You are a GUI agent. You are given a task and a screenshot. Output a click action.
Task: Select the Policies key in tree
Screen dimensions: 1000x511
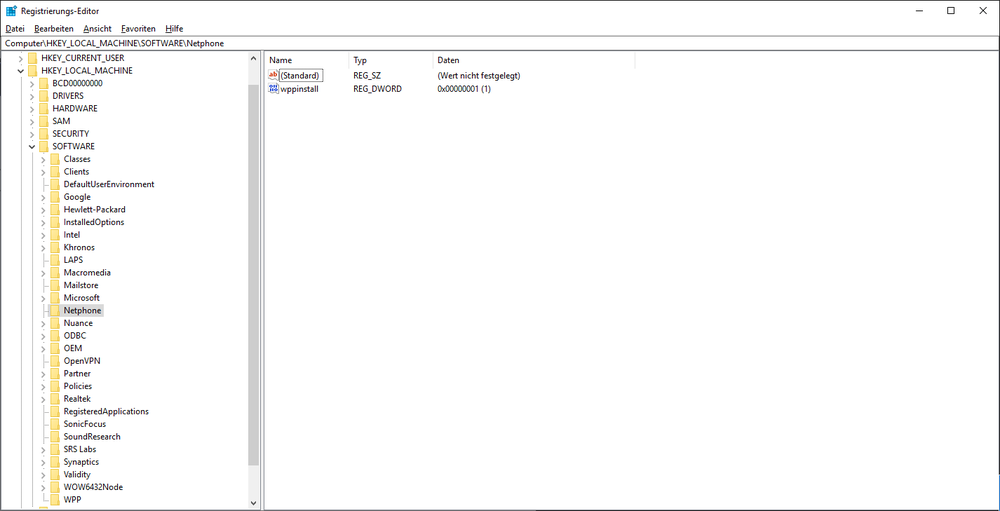77,386
